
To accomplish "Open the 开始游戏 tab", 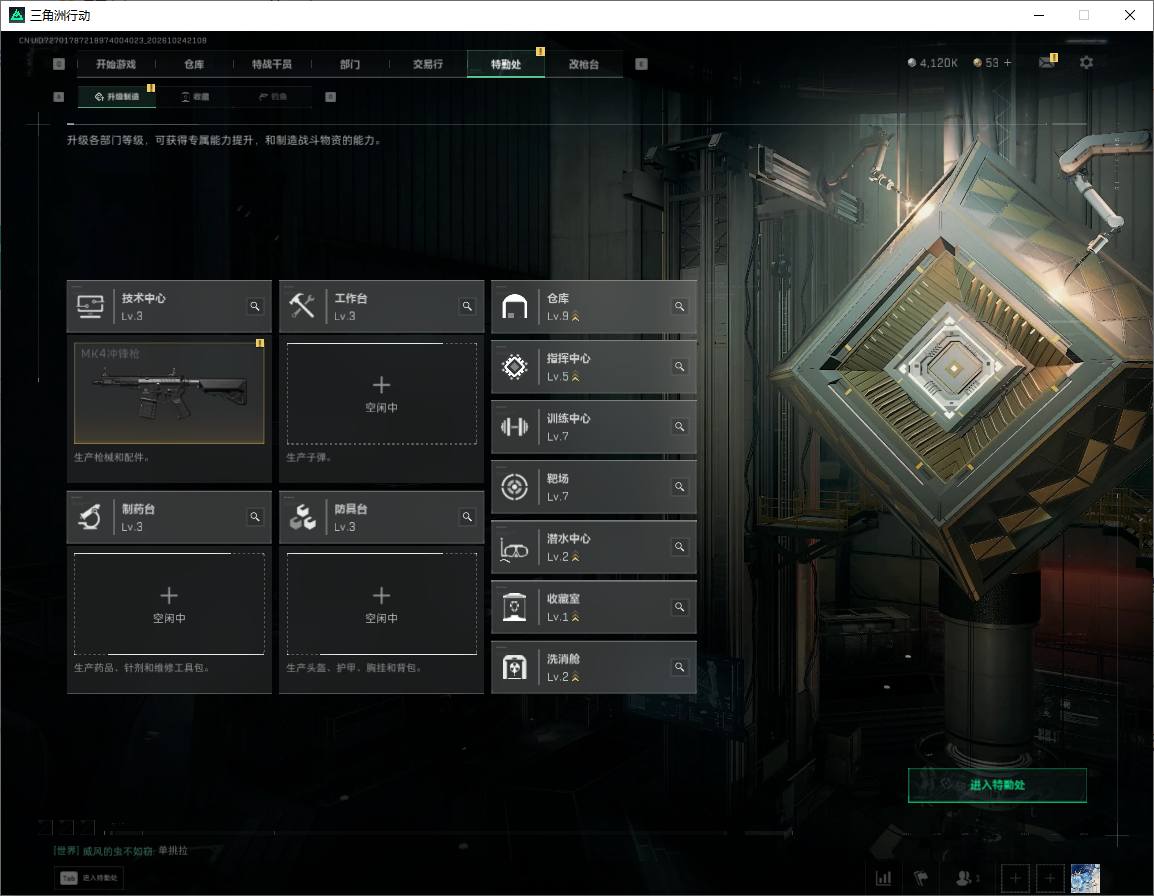I will click(x=116, y=64).
